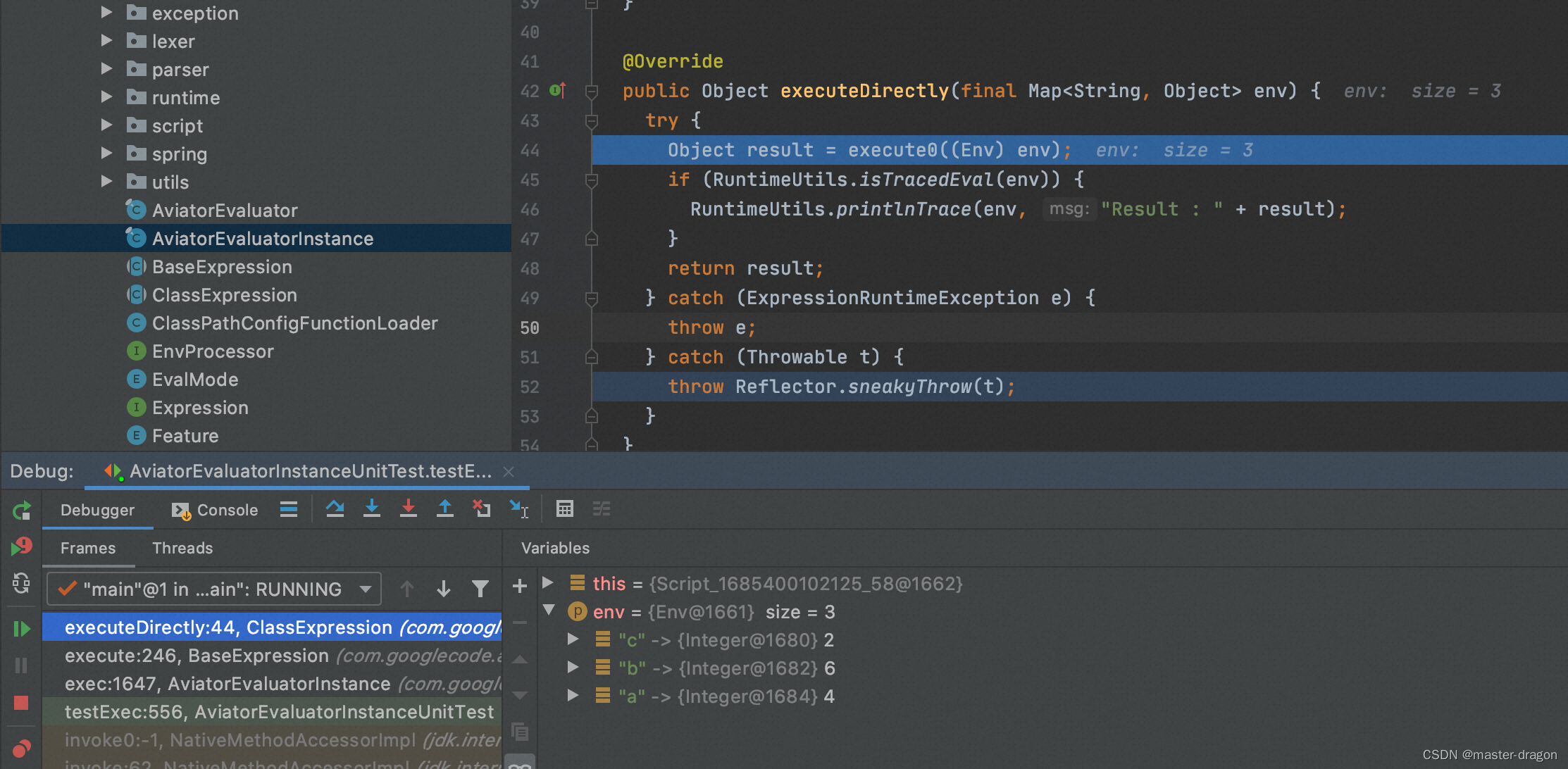The width and height of the screenshot is (1568, 769).
Task: Click the Rerun debug icon
Action: tap(22, 510)
